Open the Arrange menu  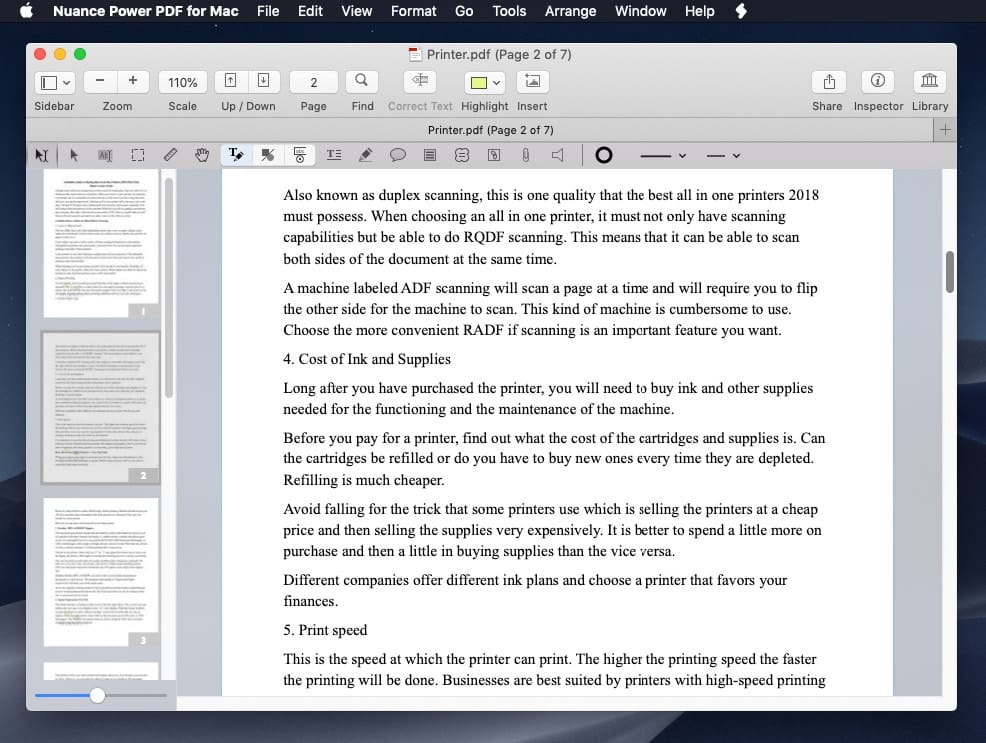[x=570, y=11]
